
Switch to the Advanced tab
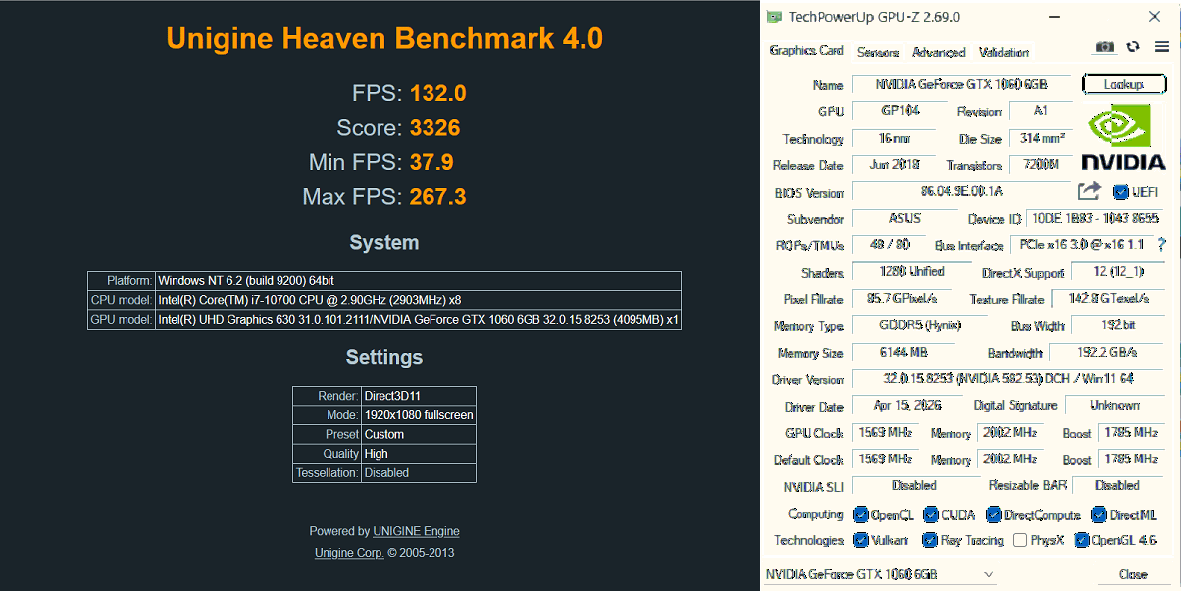click(939, 52)
